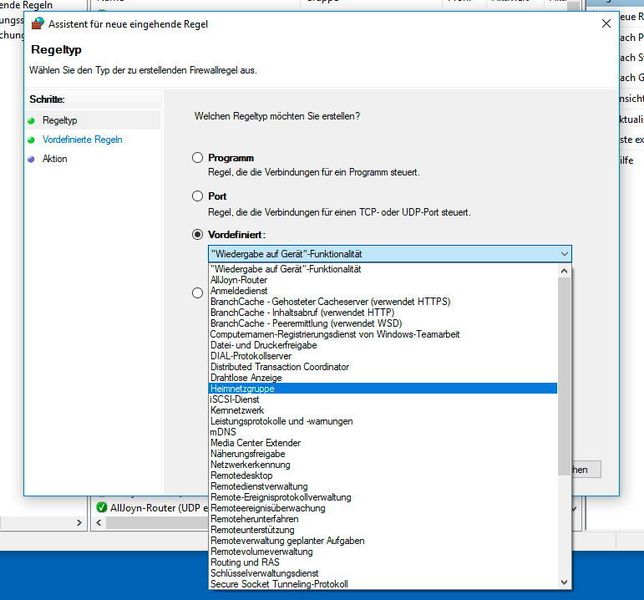644x600 pixels.
Task: Click the purple bullet beside Aktion
Action: point(31,159)
